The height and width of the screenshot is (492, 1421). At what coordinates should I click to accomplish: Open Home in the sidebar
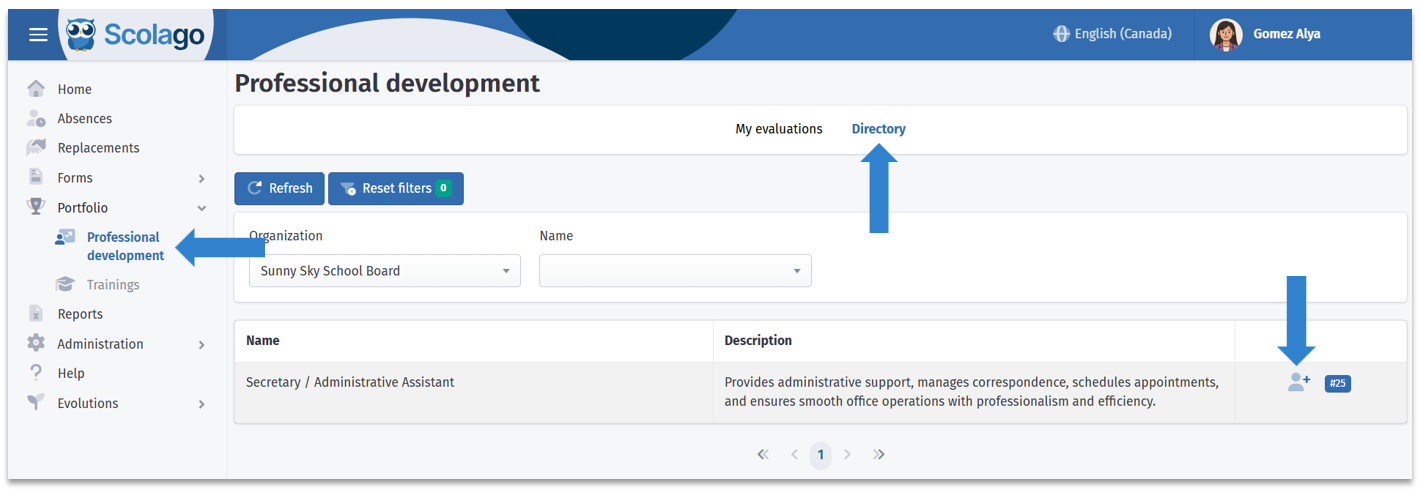pyautogui.click(x=74, y=89)
